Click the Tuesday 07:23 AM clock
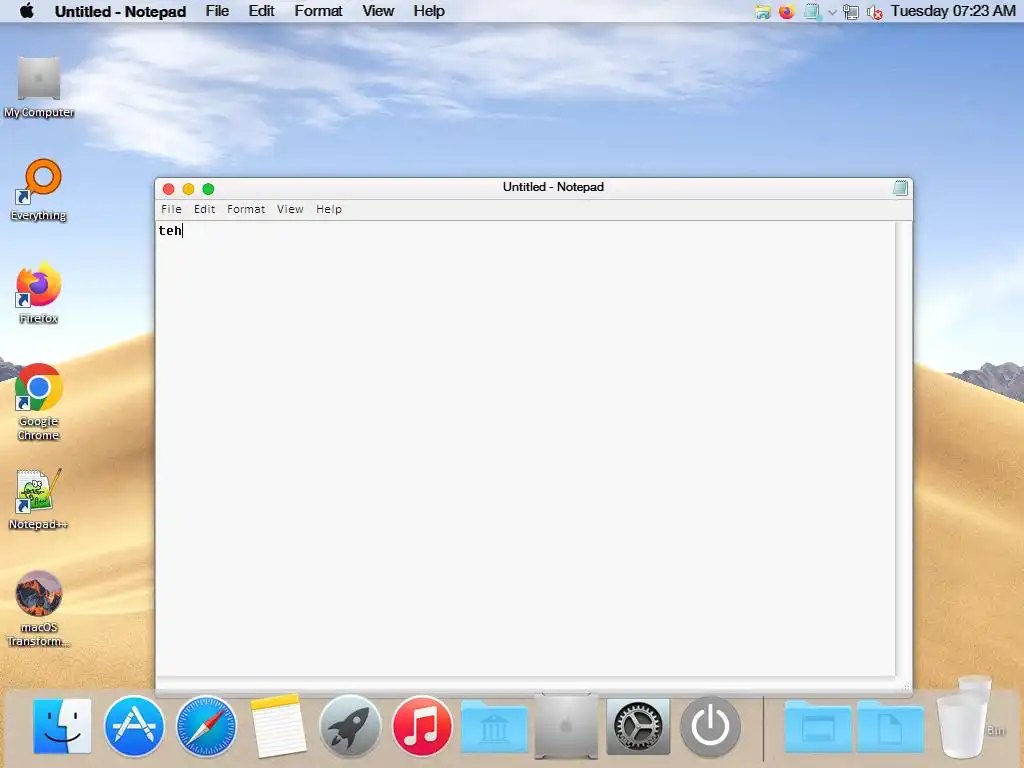The height and width of the screenshot is (768, 1024). [x=953, y=11]
